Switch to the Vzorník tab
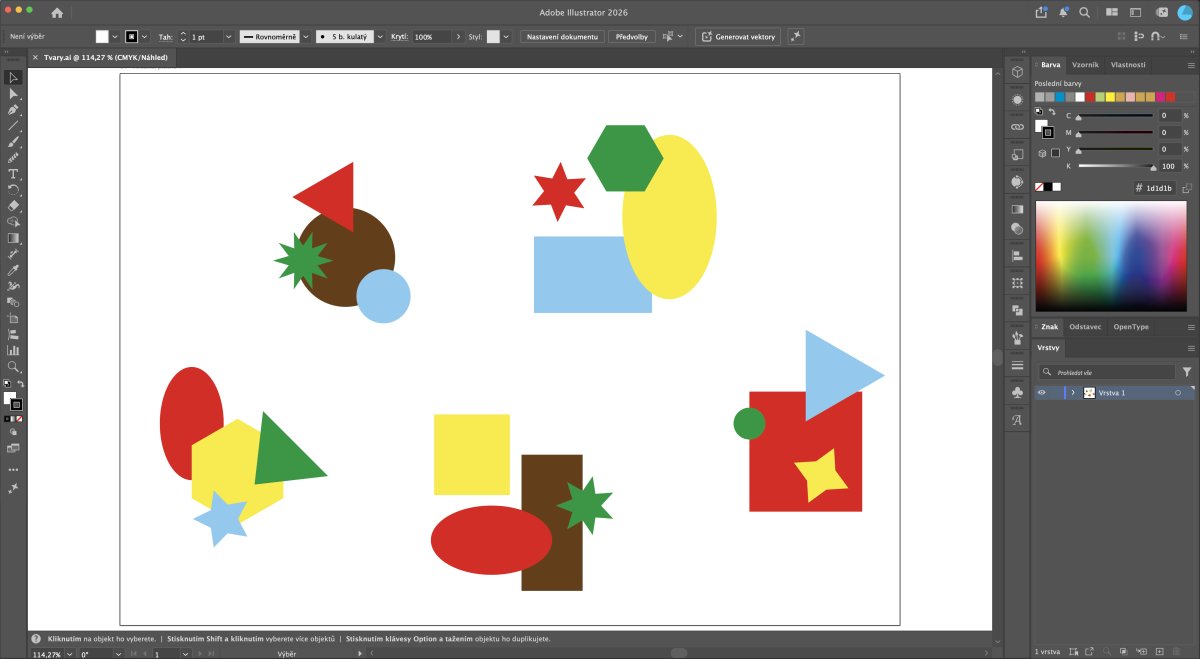The width and height of the screenshot is (1200, 659). click(x=1085, y=64)
